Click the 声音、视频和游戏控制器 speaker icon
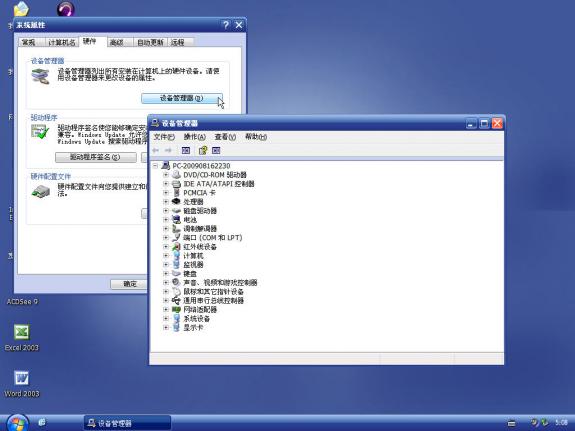Screen dimensions: 575x431 coord(176,282)
